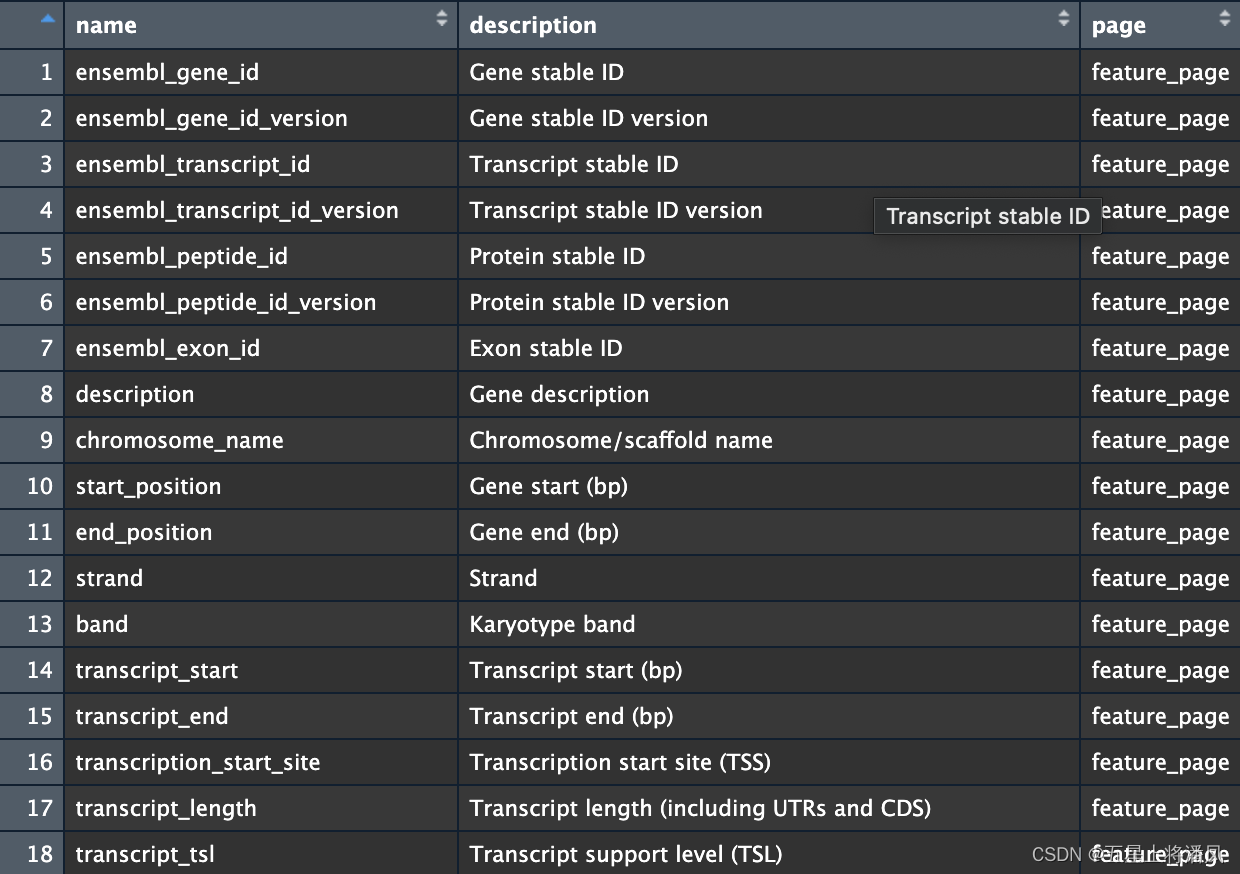Image resolution: width=1240 pixels, height=874 pixels.
Task: Click feature_page cell in row 1
Action: (1160, 73)
